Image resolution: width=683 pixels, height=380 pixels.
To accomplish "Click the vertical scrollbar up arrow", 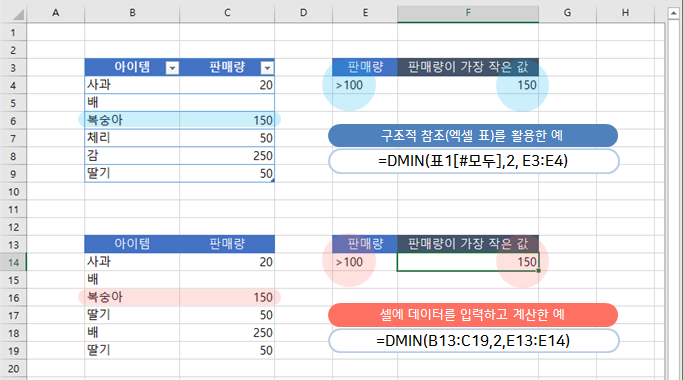I will click(x=673, y=13).
